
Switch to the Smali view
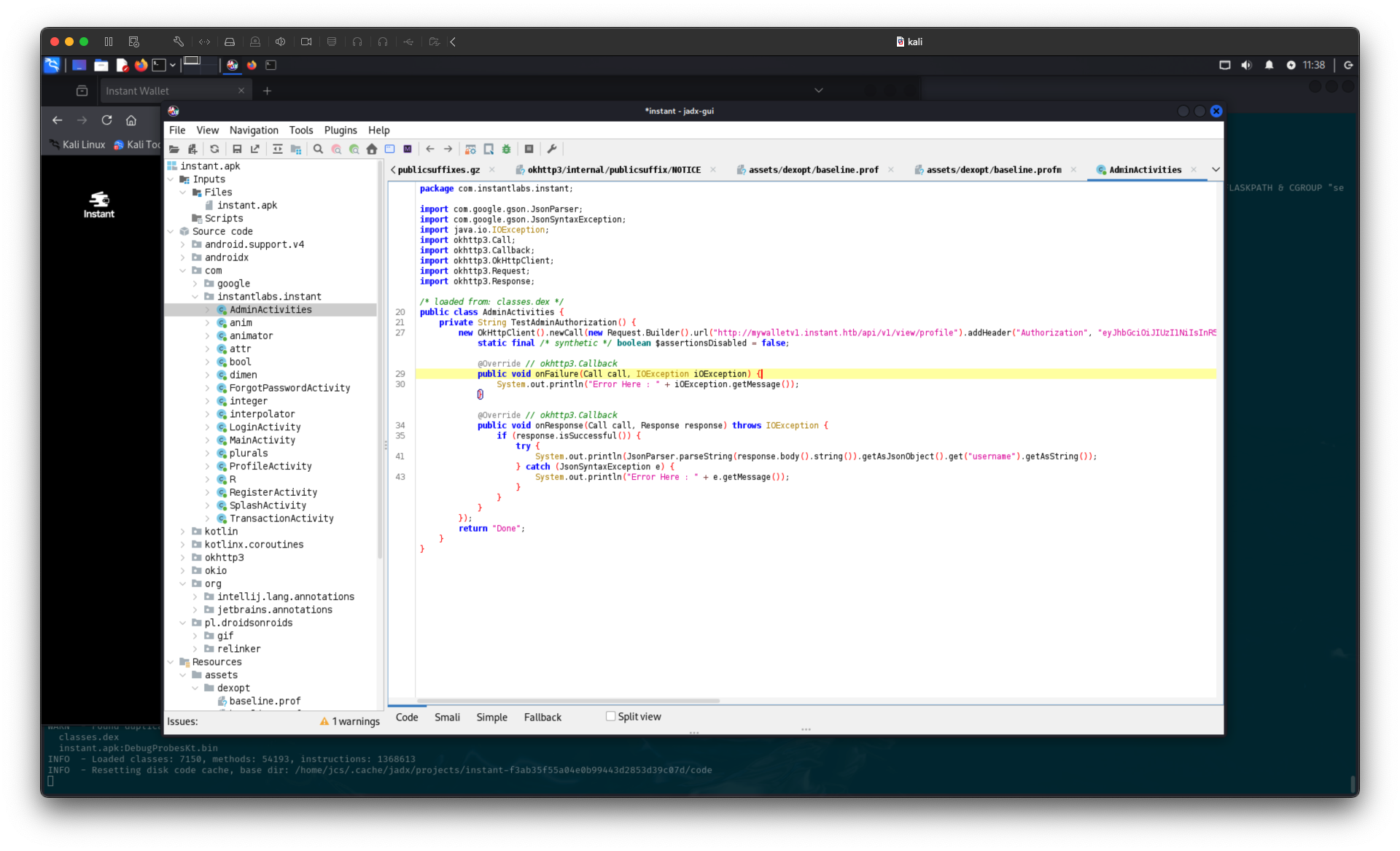click(x=447, y=718)
